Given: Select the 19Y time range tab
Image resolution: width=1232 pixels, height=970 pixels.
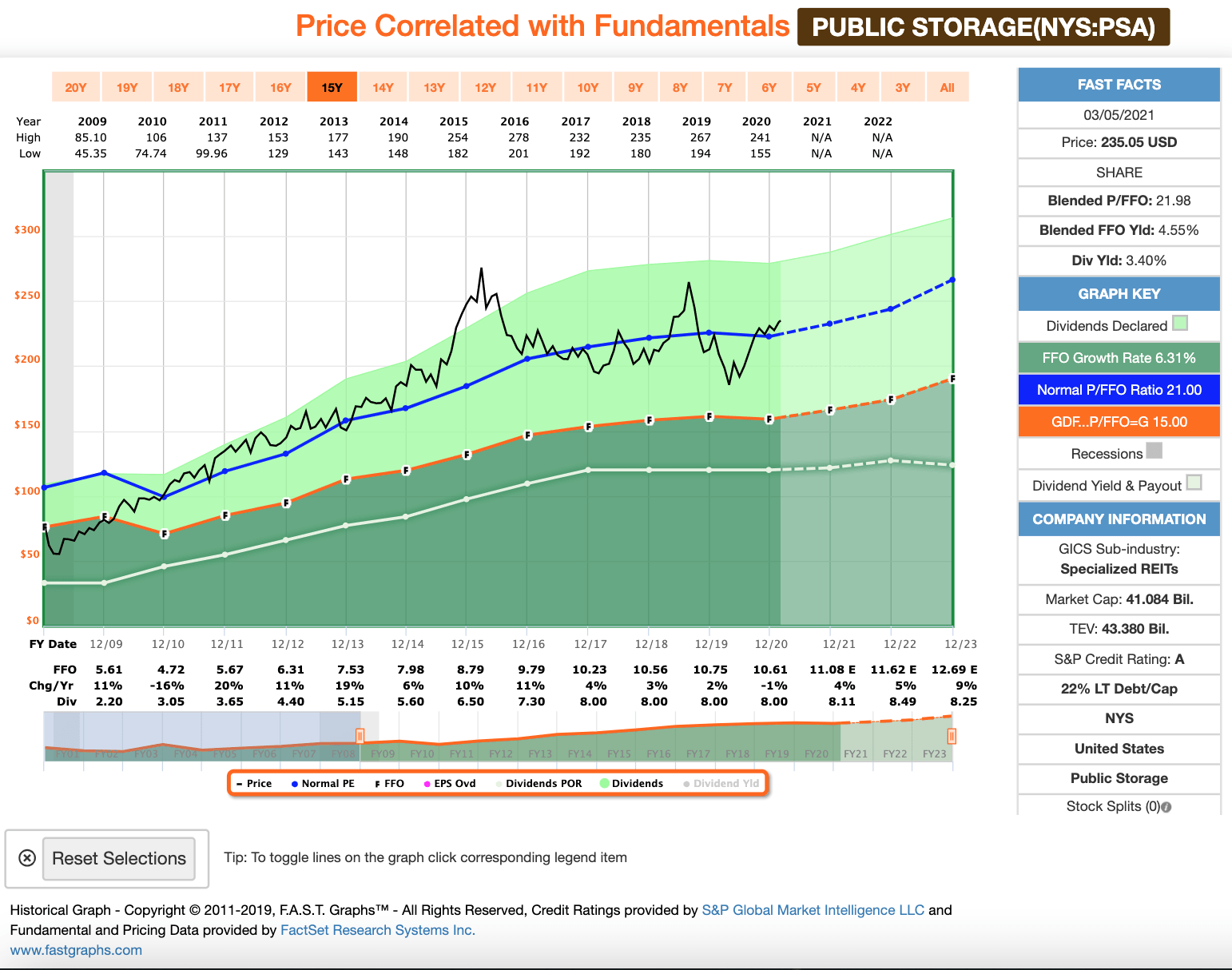Looking at the screenshot, I should point(127,87).
